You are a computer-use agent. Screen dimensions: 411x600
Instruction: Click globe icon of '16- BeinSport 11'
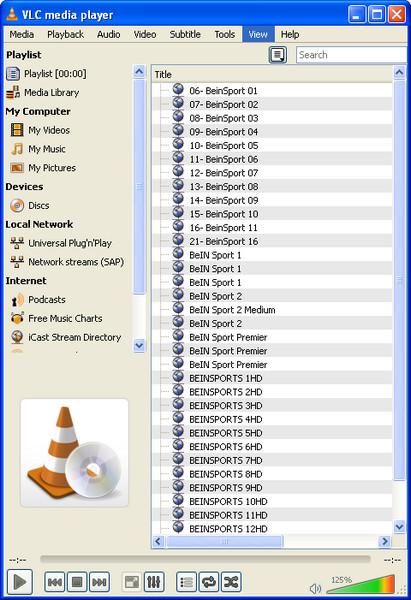178,225
